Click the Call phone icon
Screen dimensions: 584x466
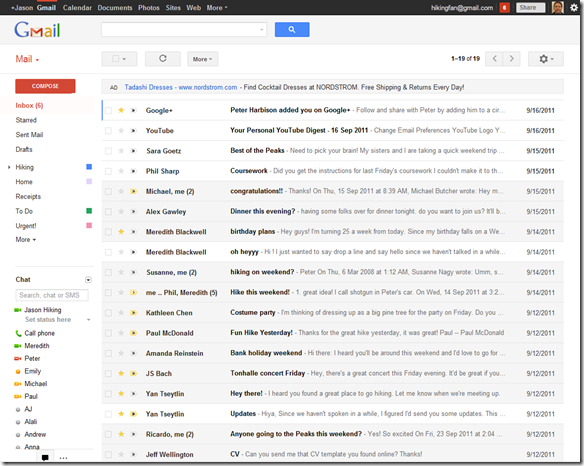point(18,333)
